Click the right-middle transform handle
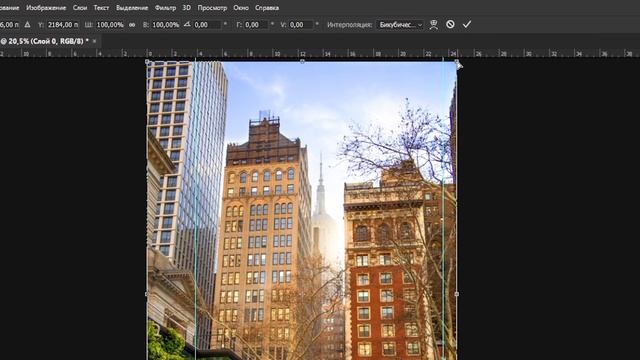Viewport: 640px width, 360px height. tap(457, 294)
